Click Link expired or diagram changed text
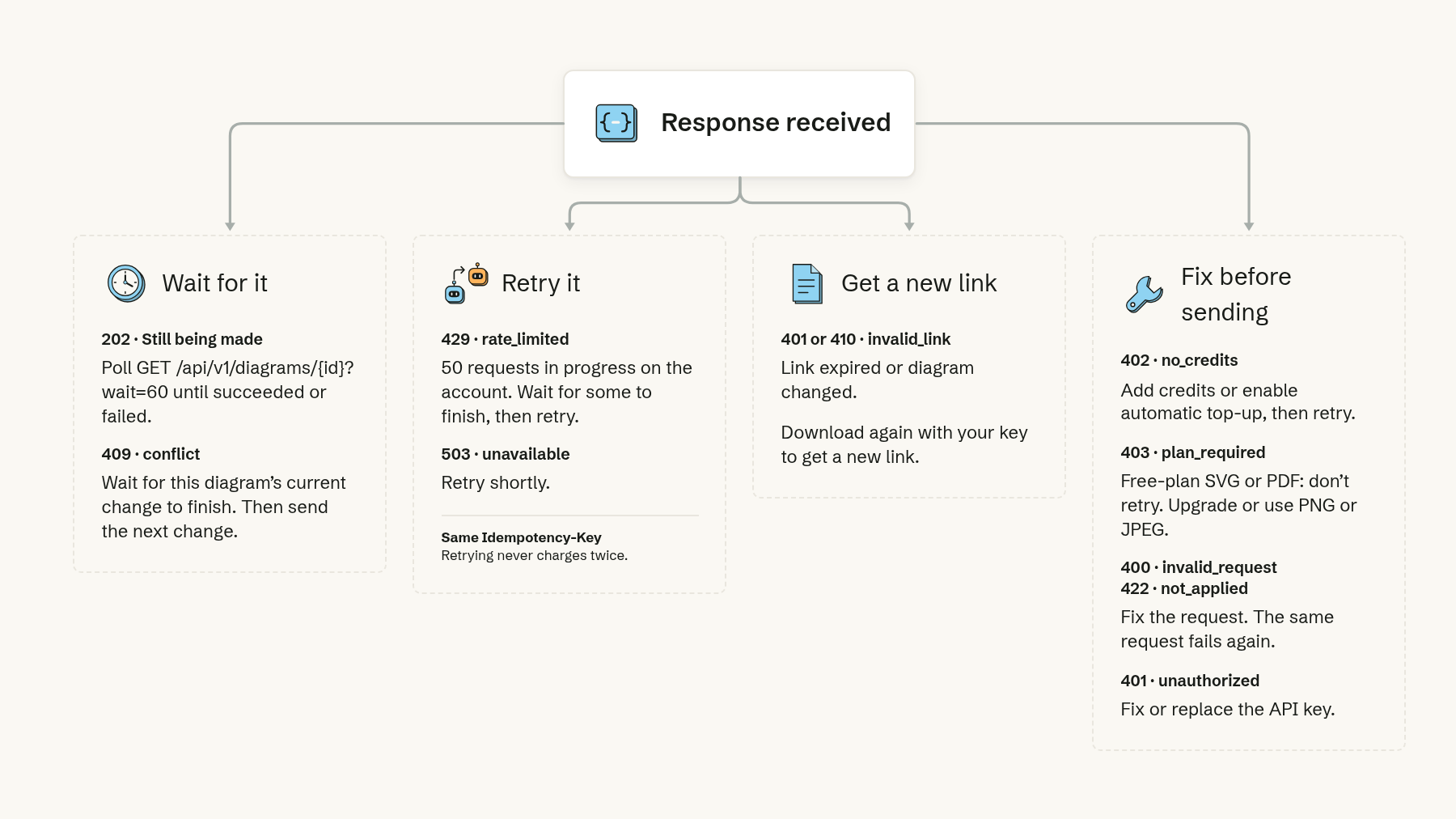 click(x=877, y=380)
